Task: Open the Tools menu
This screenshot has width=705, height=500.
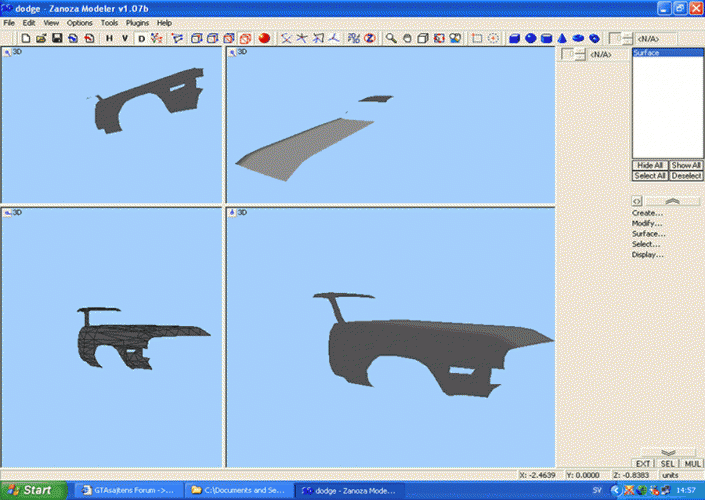Action: 109,22
